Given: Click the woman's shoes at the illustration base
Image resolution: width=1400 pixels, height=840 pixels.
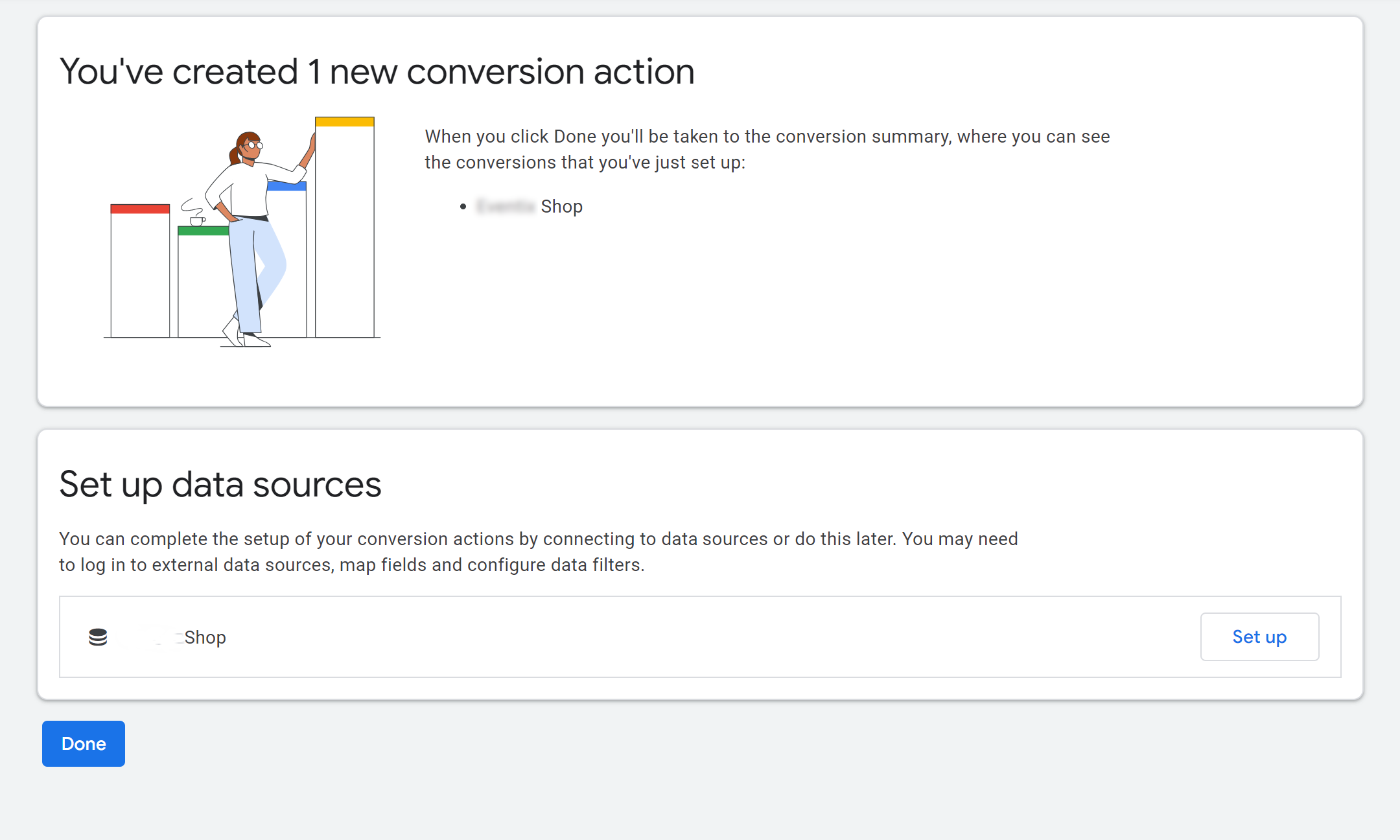Looking at the screenshot, I should [x=246, y=334].
